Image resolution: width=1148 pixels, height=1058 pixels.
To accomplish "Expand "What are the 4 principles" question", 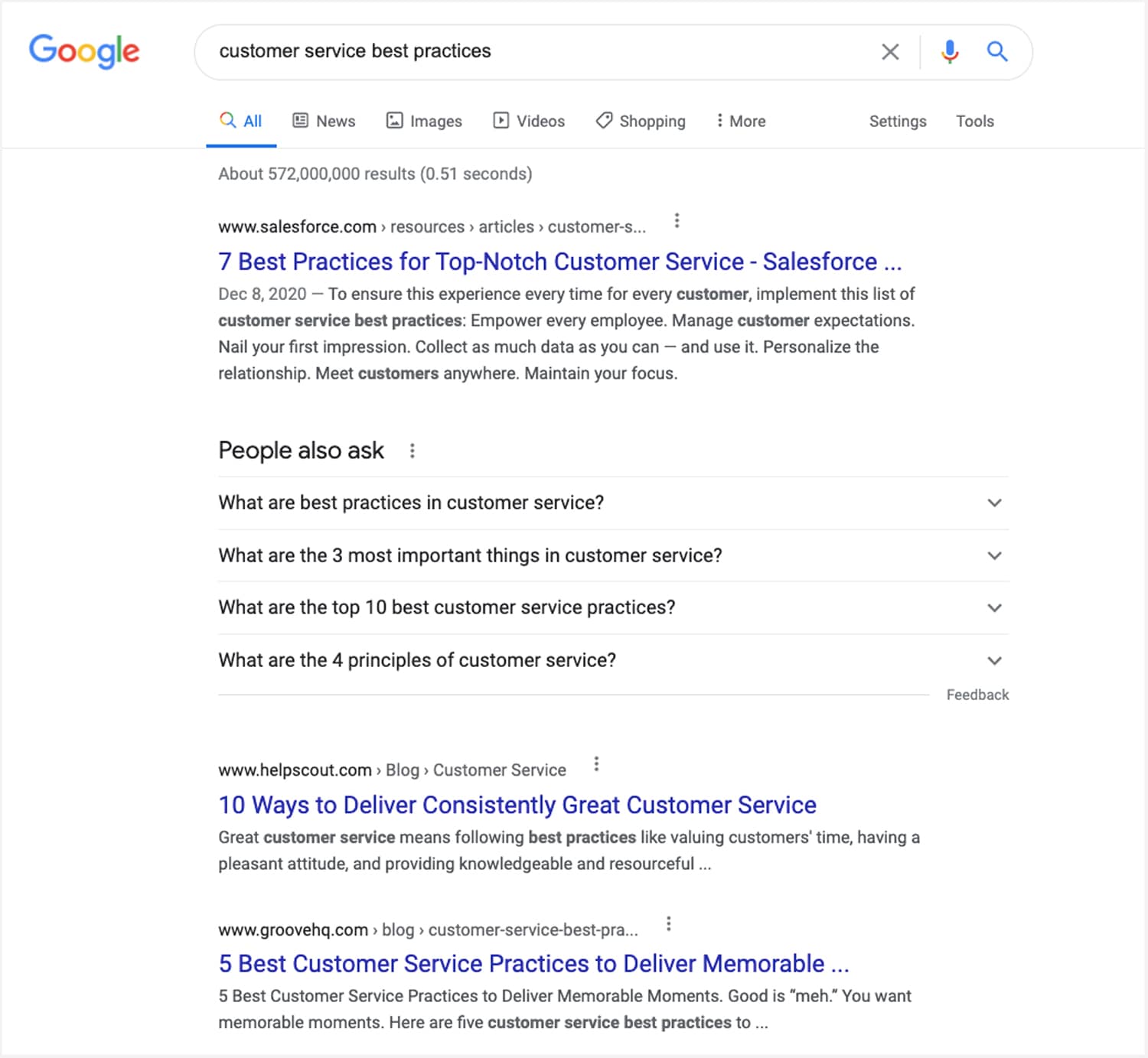I will click(994, 660).
